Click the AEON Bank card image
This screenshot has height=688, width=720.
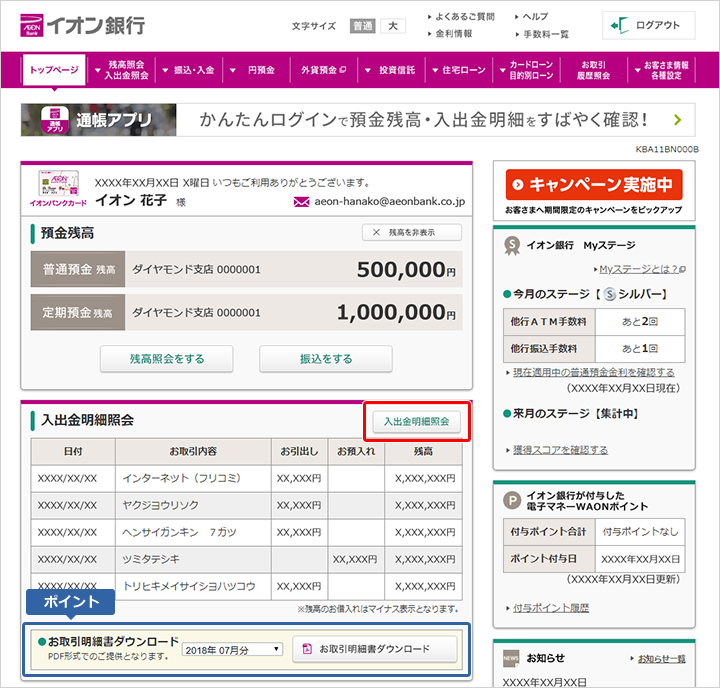point(58,184)
